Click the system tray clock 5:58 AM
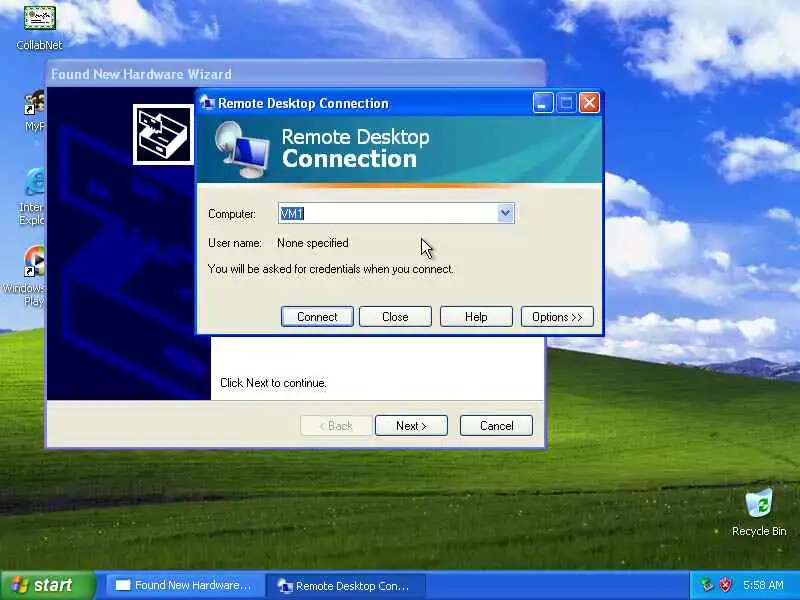Image resolution: width=800 pixels, height=600 pixels. (763, 585)
